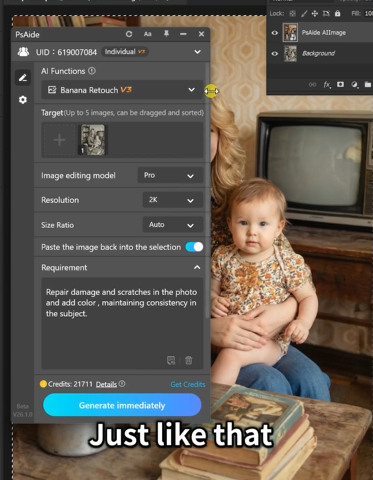The image size is (373, 480).
Task: Click the lock transparent pixels icon in Layers
Action: 292,14
